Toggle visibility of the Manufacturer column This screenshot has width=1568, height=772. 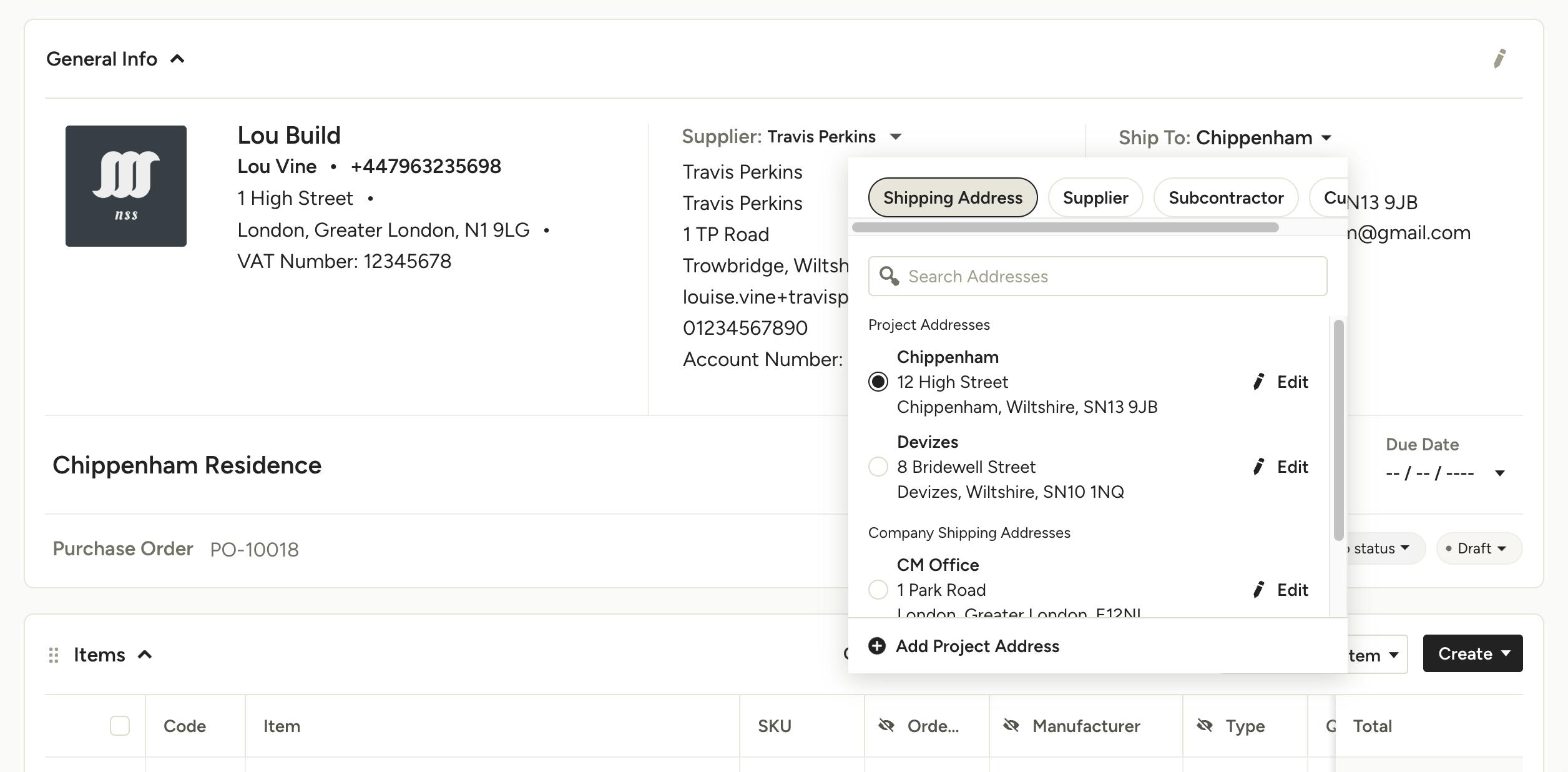point(1011,726)
